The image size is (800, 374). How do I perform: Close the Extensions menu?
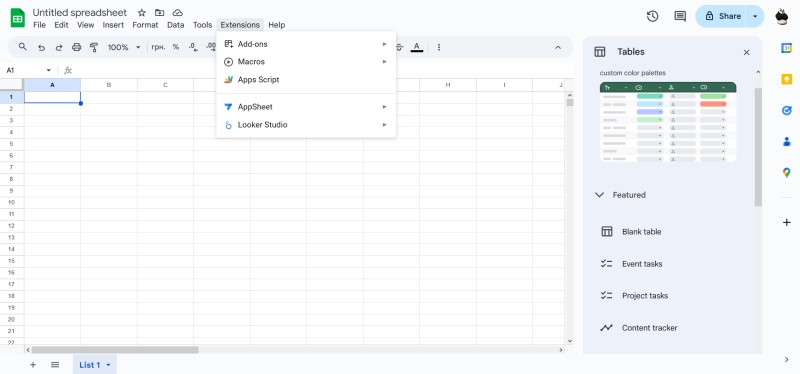coord(240,25)
